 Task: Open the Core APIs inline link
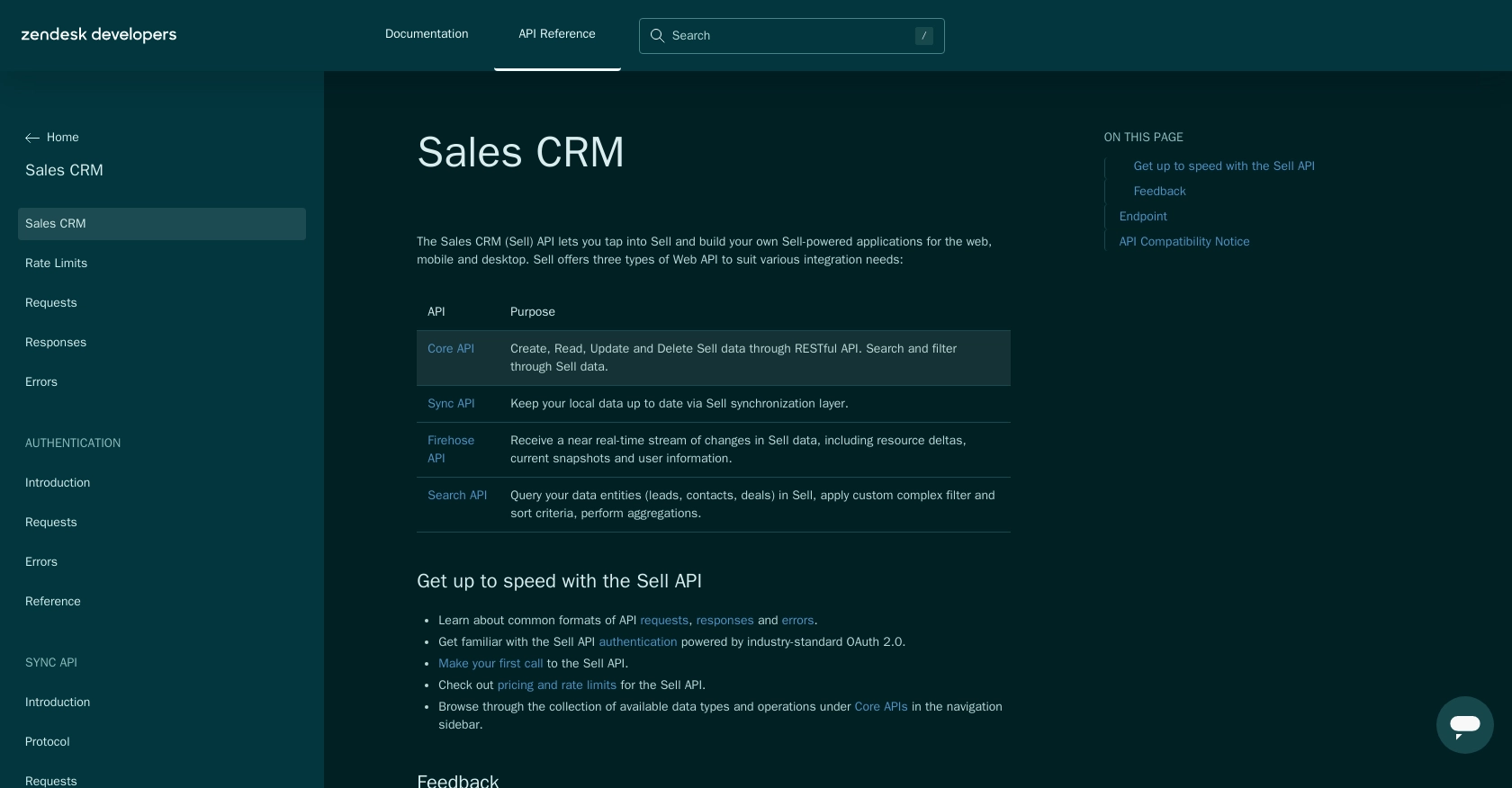881,707
